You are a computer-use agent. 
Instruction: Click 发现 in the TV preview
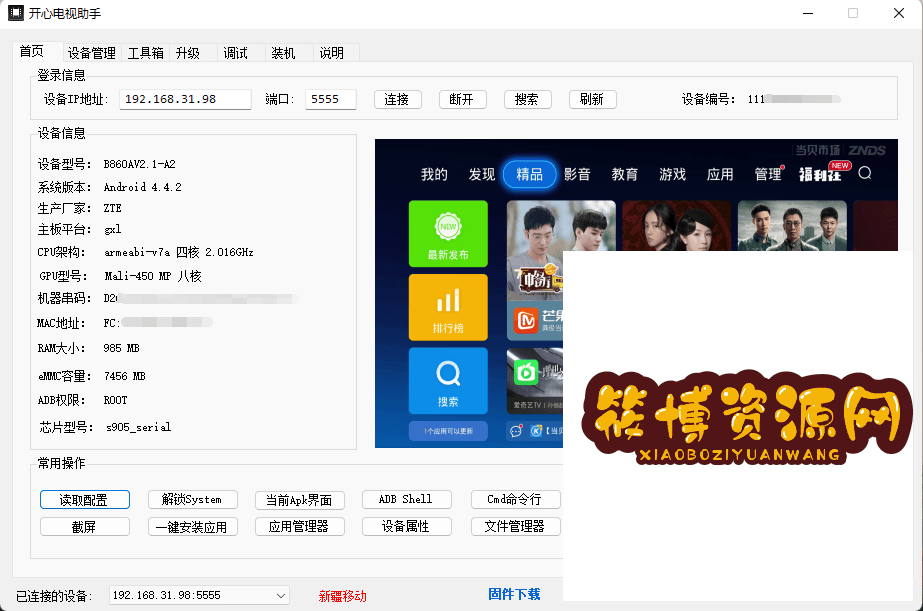[x=482, y=174]
